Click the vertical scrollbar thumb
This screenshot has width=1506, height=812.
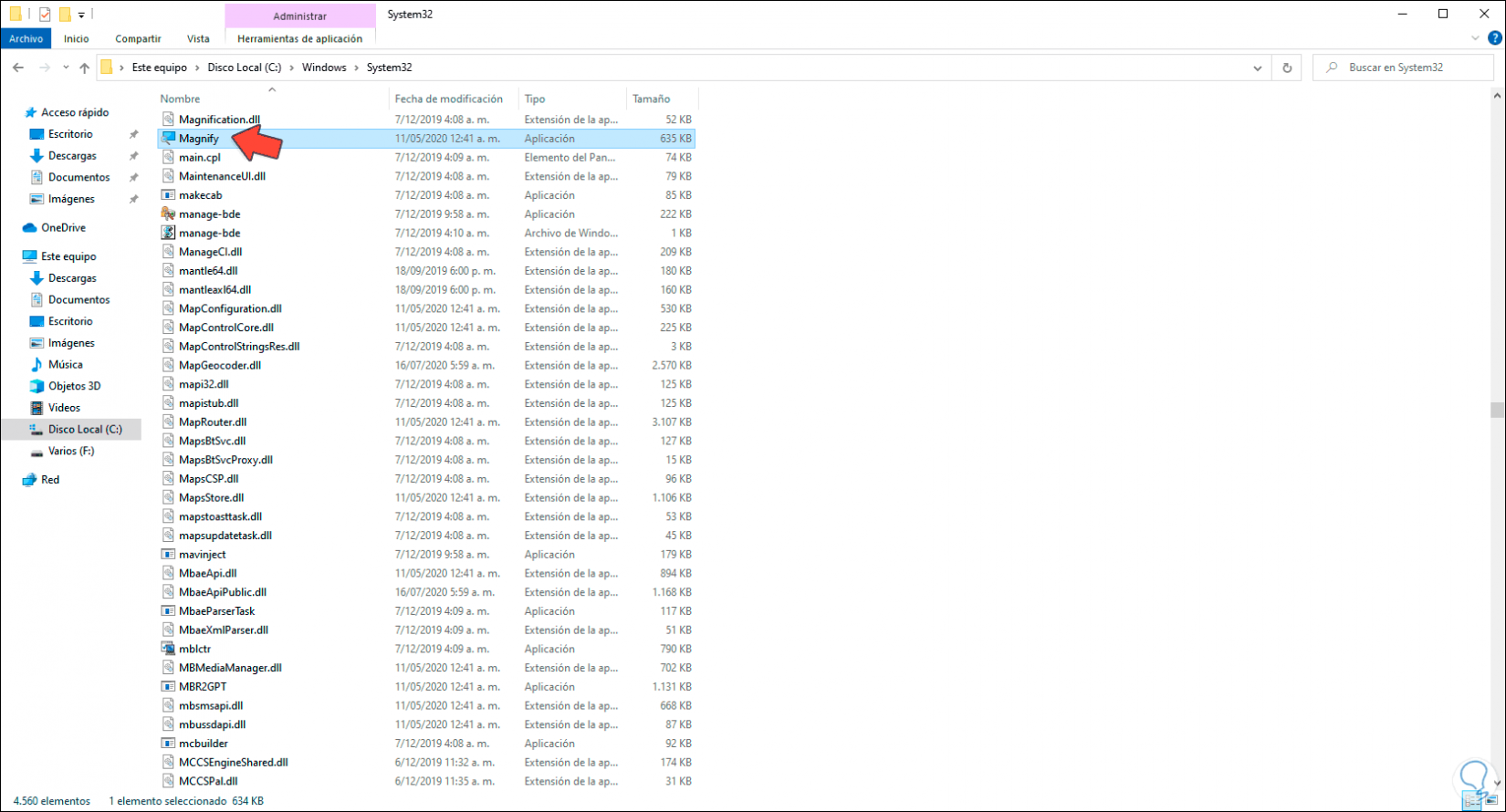click(x=1497, y=410)
